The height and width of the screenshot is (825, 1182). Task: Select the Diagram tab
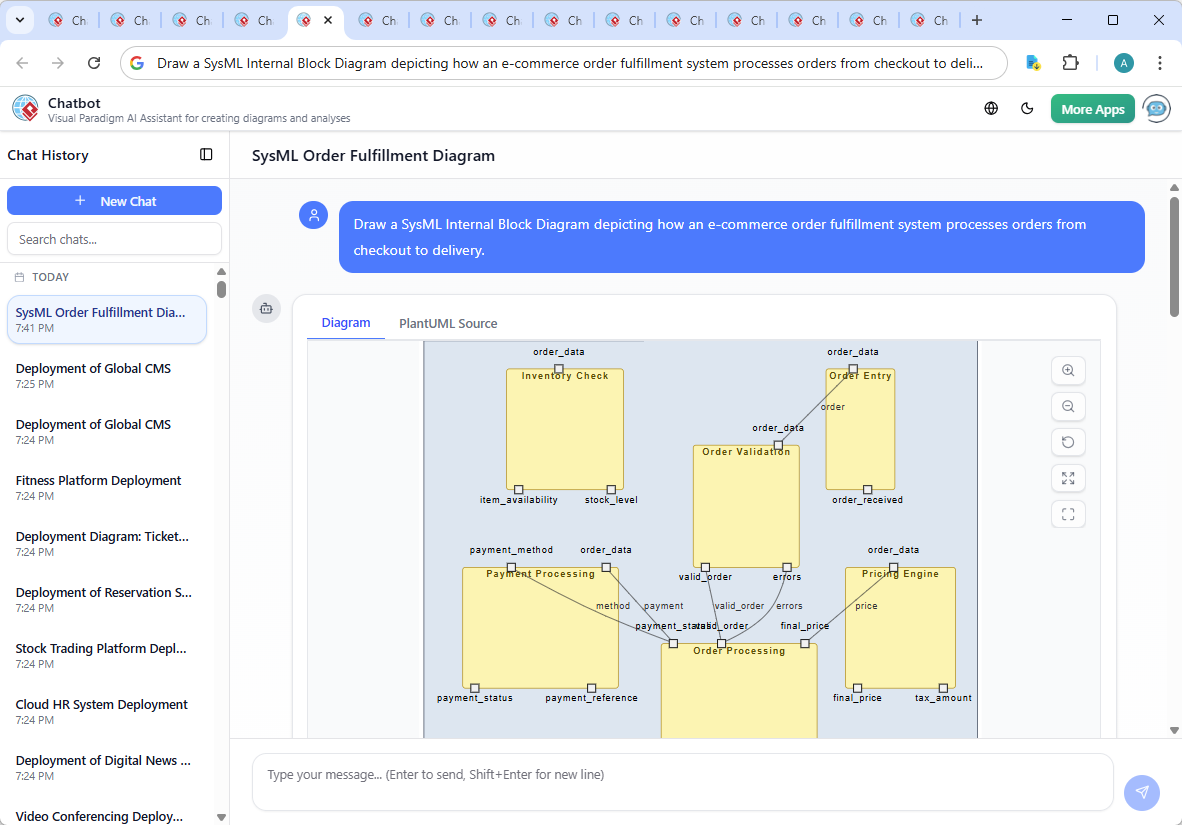pyautogui.click(x=346, y=323)
